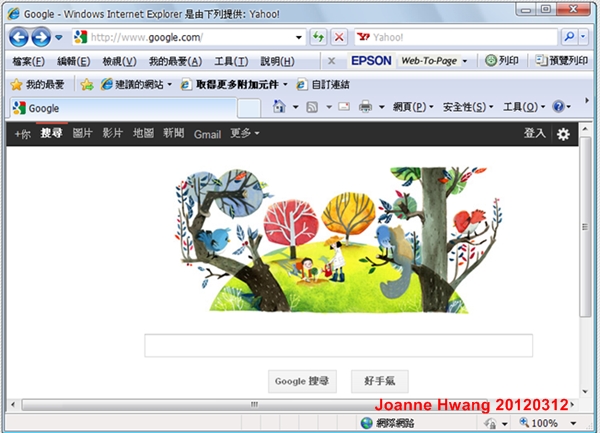
Task: Click the Home house icon
Action: pos(279,107)
